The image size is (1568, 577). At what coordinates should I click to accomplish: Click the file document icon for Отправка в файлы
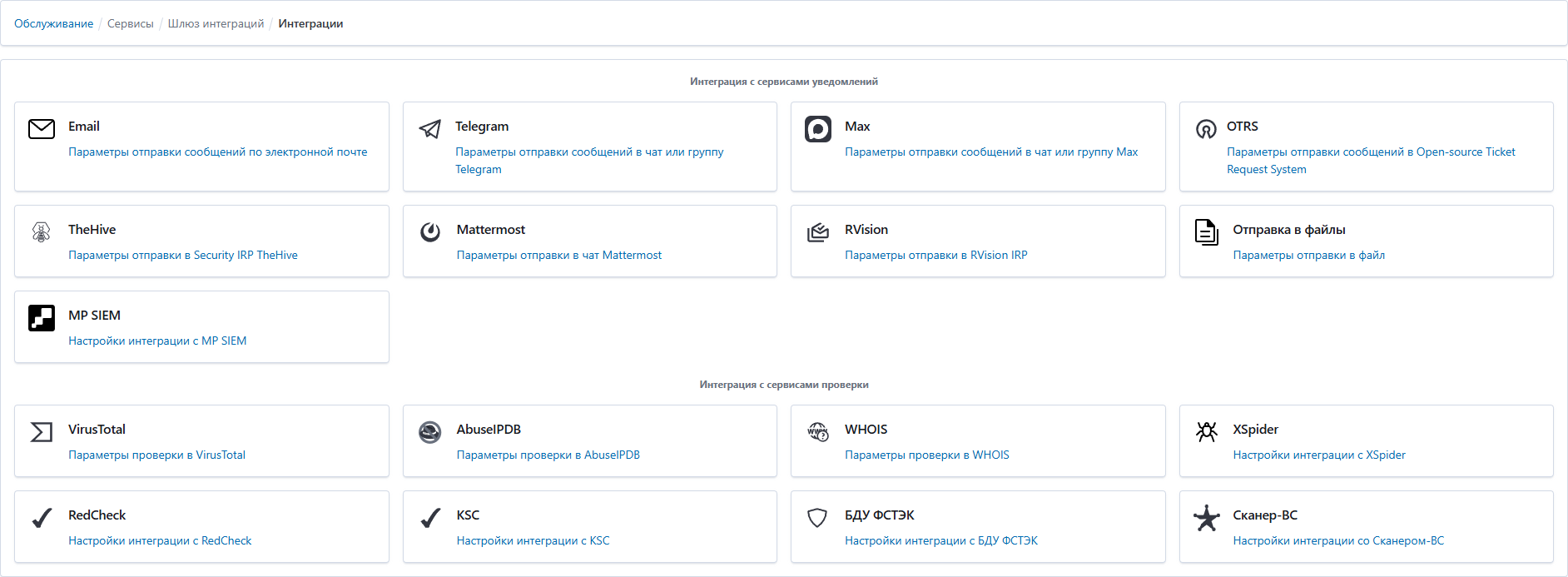pos(1206,232)
